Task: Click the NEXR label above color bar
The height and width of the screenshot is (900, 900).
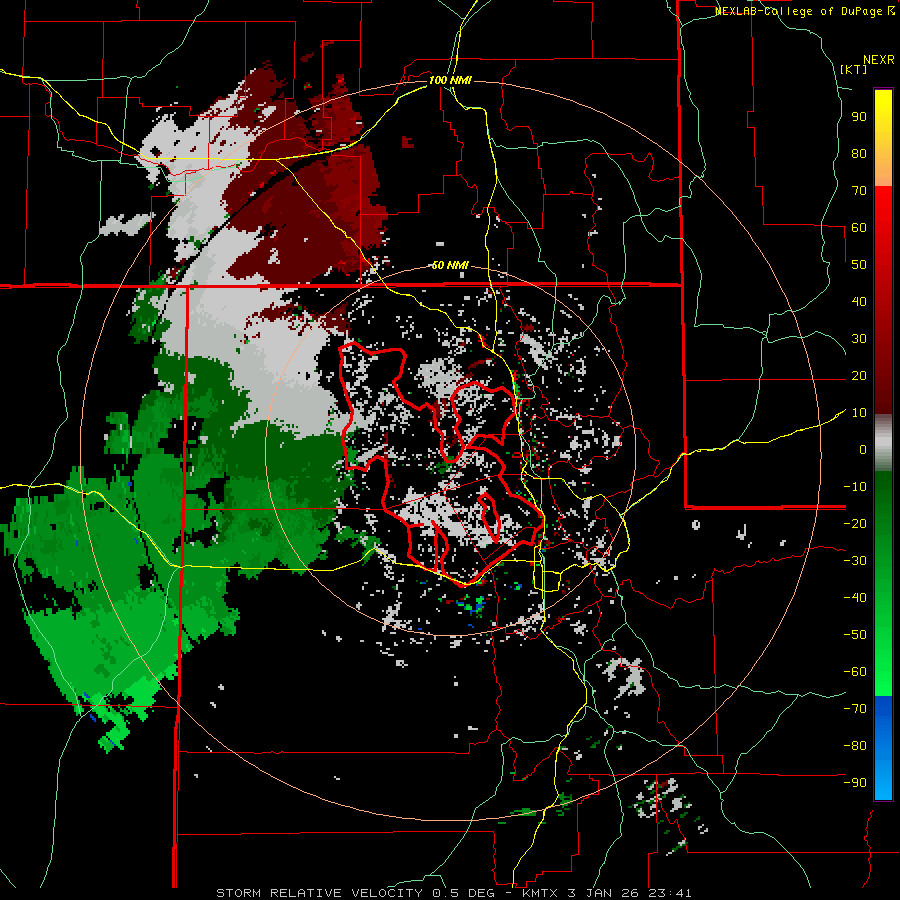Action: coord(879,60)
